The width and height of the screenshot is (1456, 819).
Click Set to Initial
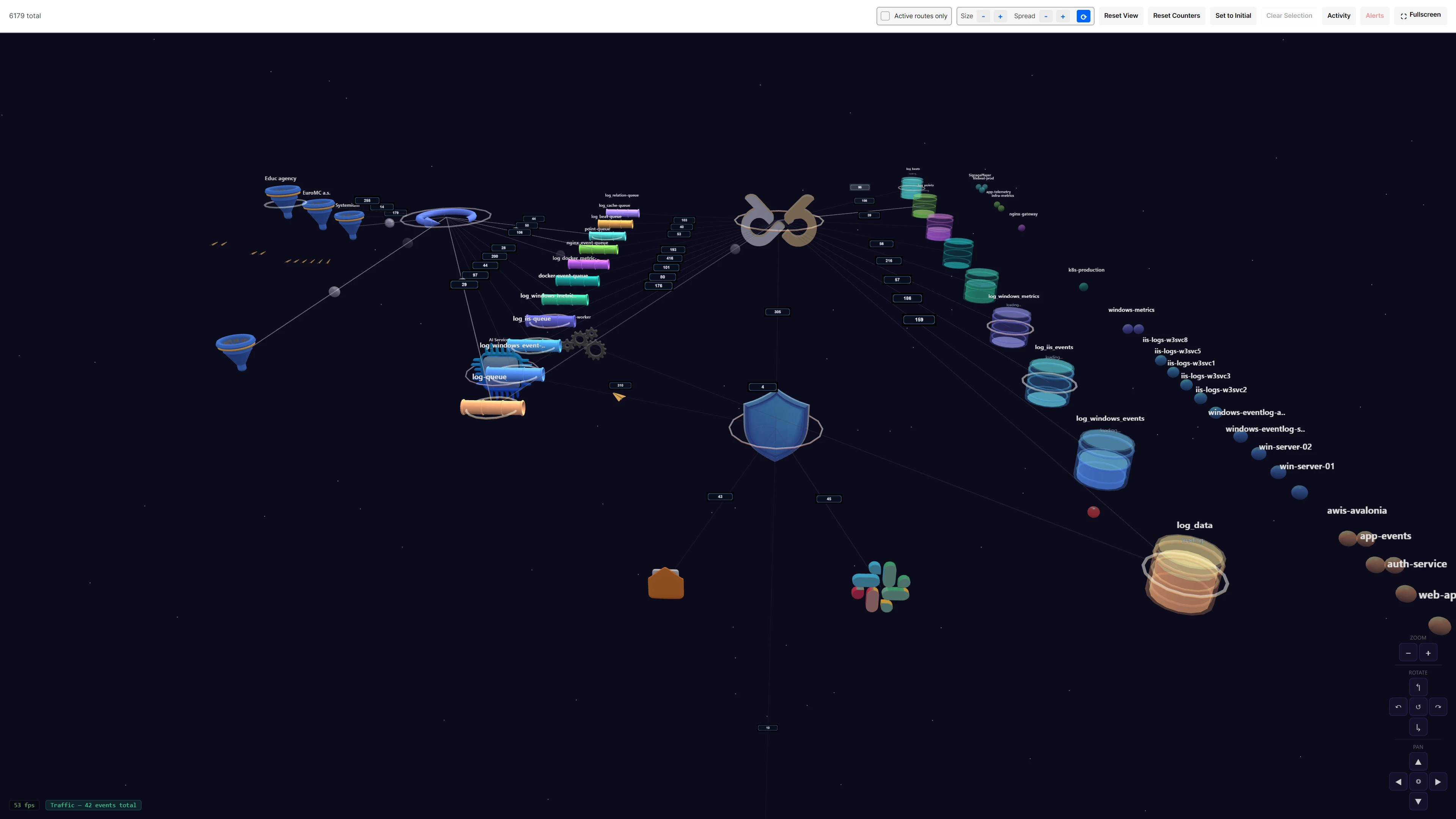tap(1233, 16)
